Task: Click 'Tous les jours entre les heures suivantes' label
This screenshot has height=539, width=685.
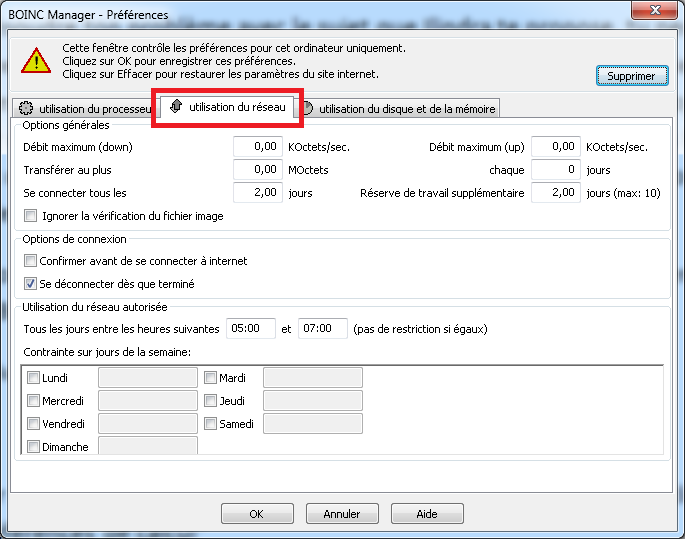Action: (x=121, y=329)
